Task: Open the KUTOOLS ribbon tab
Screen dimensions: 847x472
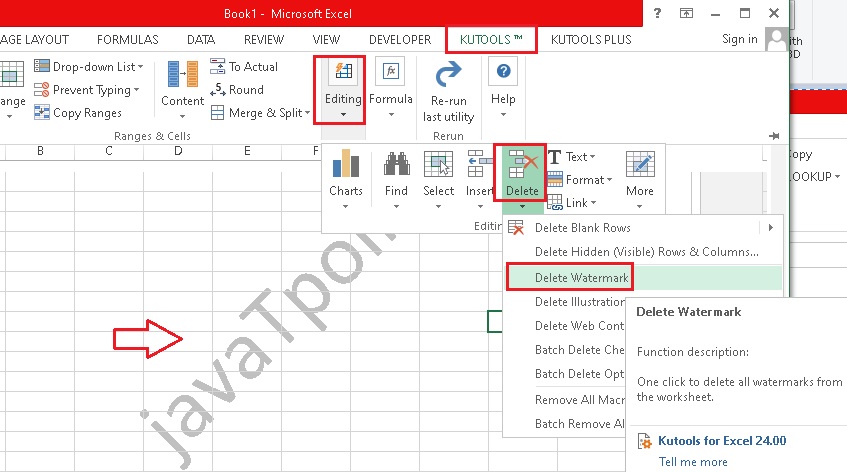Action: coord(491,39)
